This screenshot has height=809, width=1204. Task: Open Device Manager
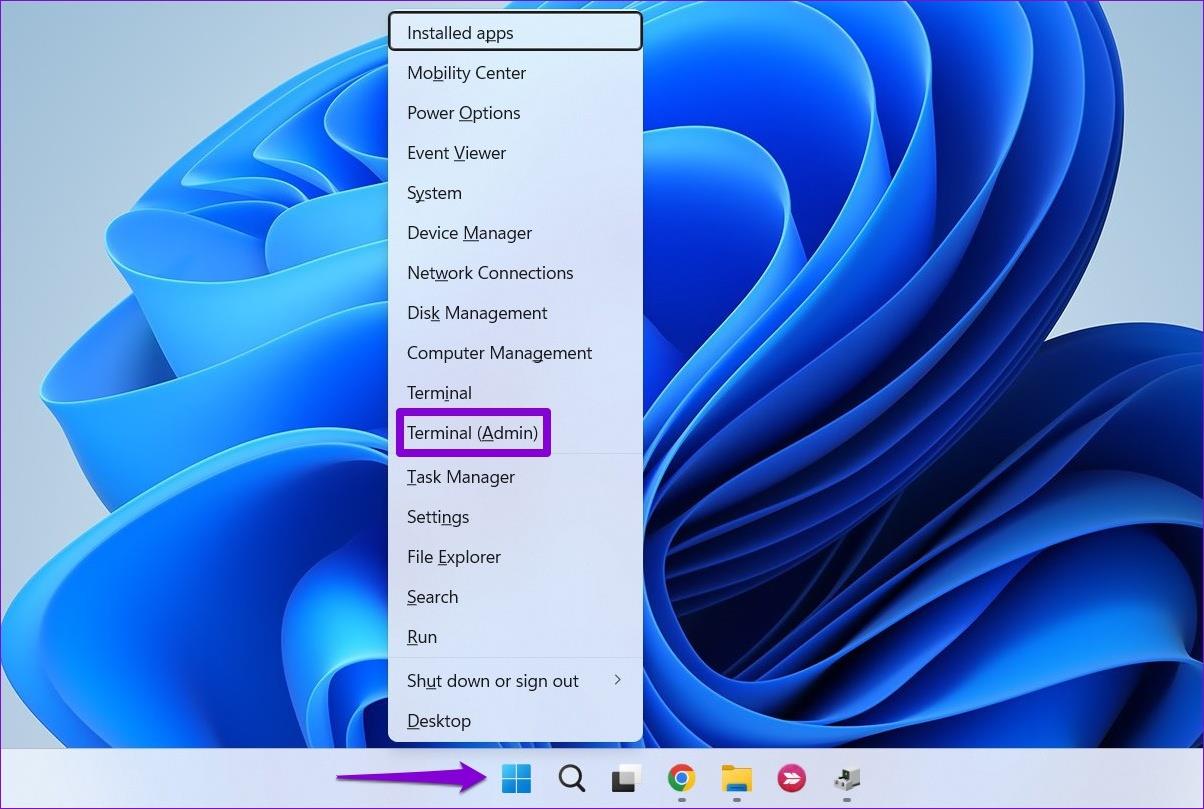pos(469,232)
